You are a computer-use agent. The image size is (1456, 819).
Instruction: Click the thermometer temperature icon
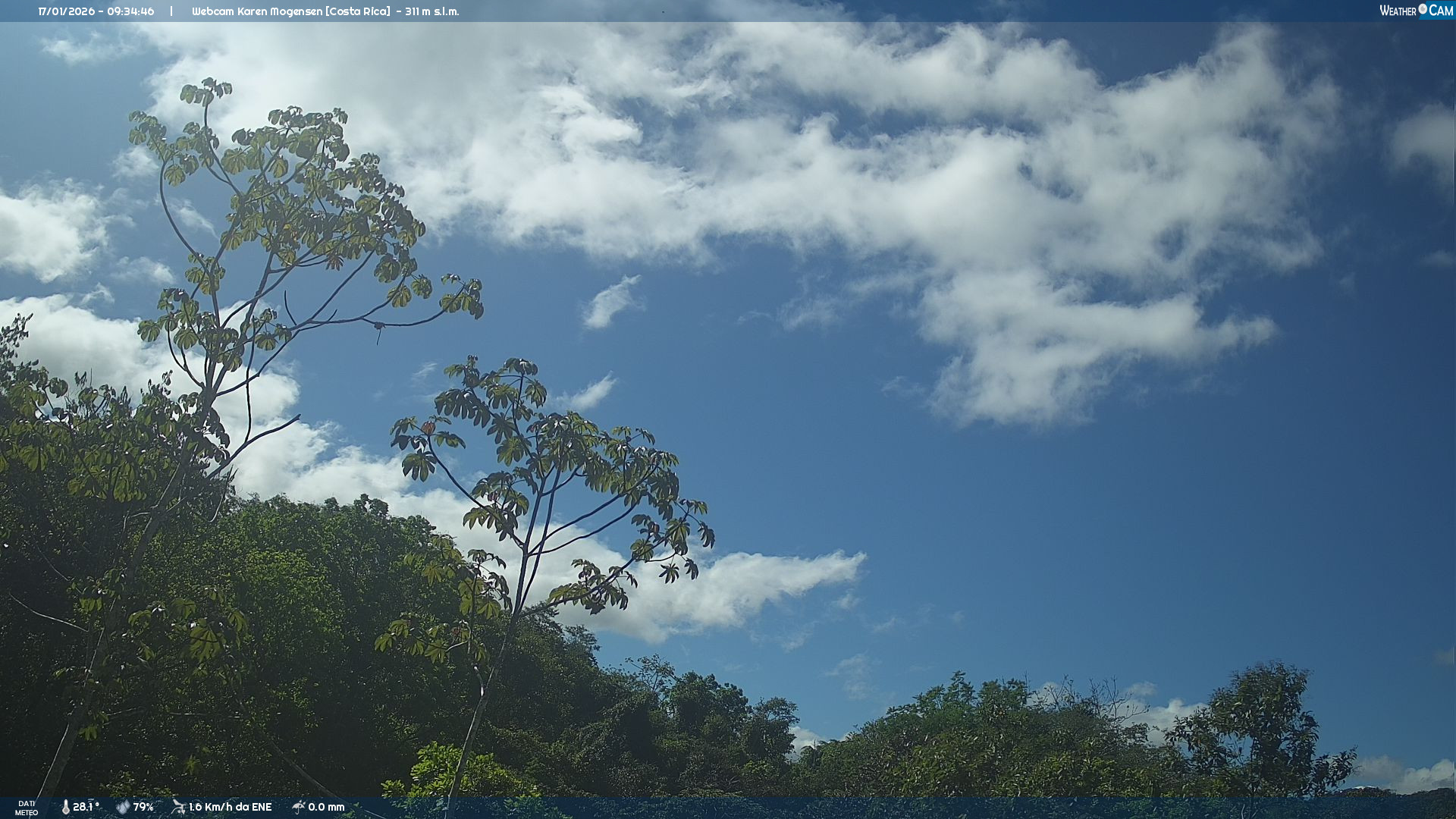[65, 807]
